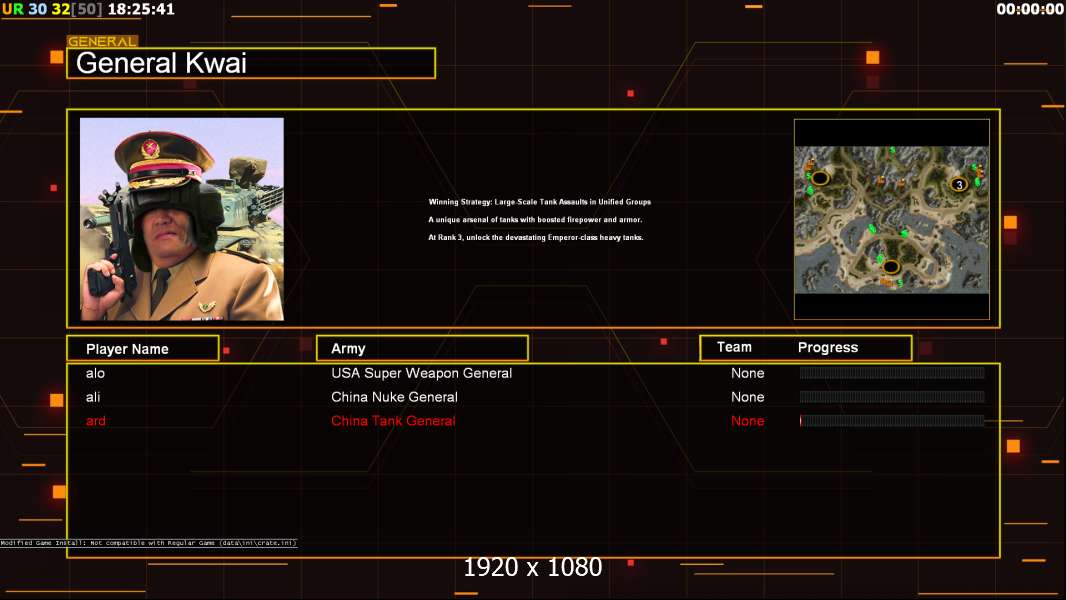Screen dimensions: 1066x600
Task: Click the Emperor-class heavy tanks text line
Action: [536, 238]
